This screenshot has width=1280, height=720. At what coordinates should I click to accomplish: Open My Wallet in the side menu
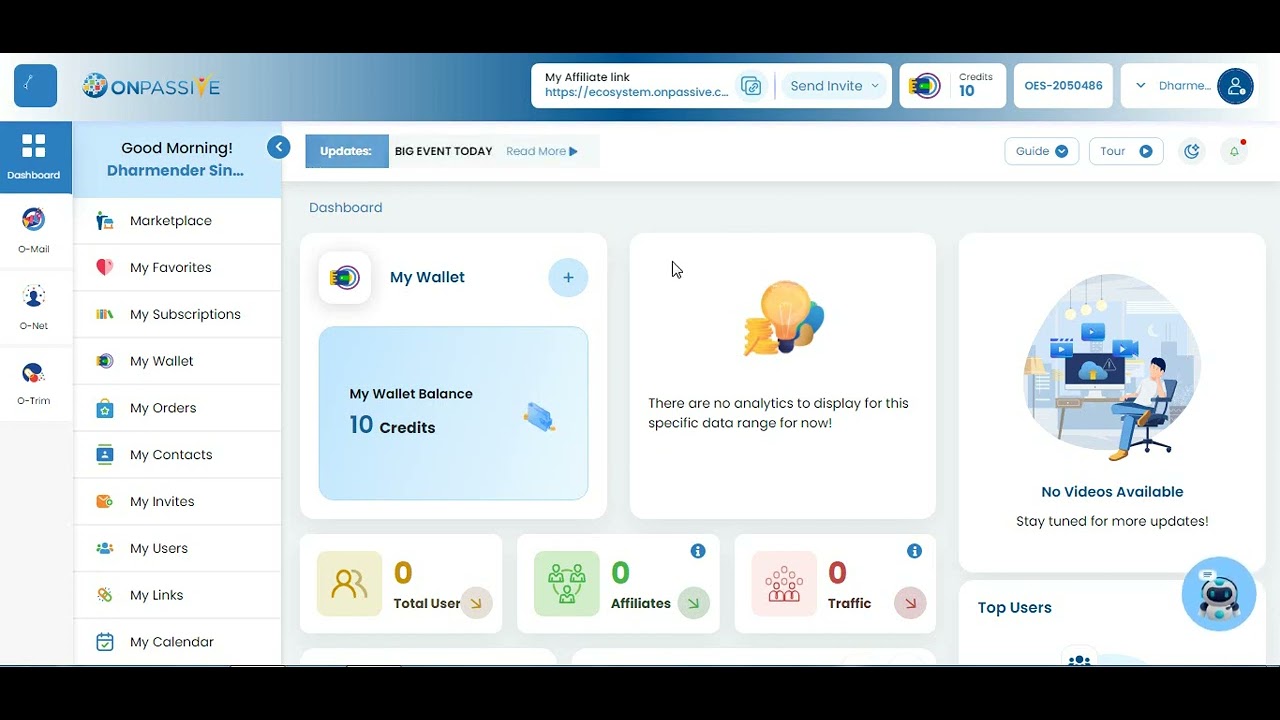178,361
